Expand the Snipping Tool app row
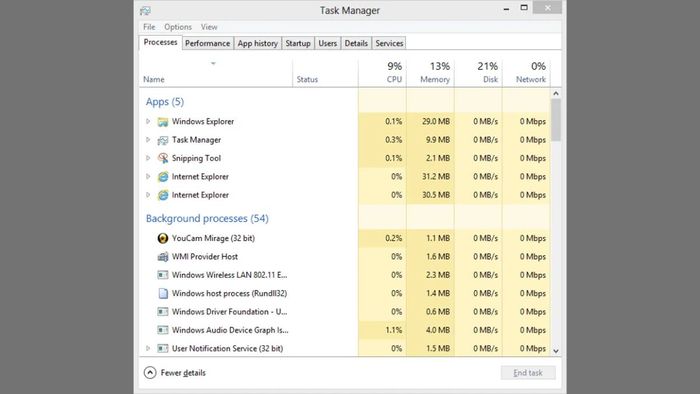This screenshot has height=394, width=700. (x=148, y=158)
